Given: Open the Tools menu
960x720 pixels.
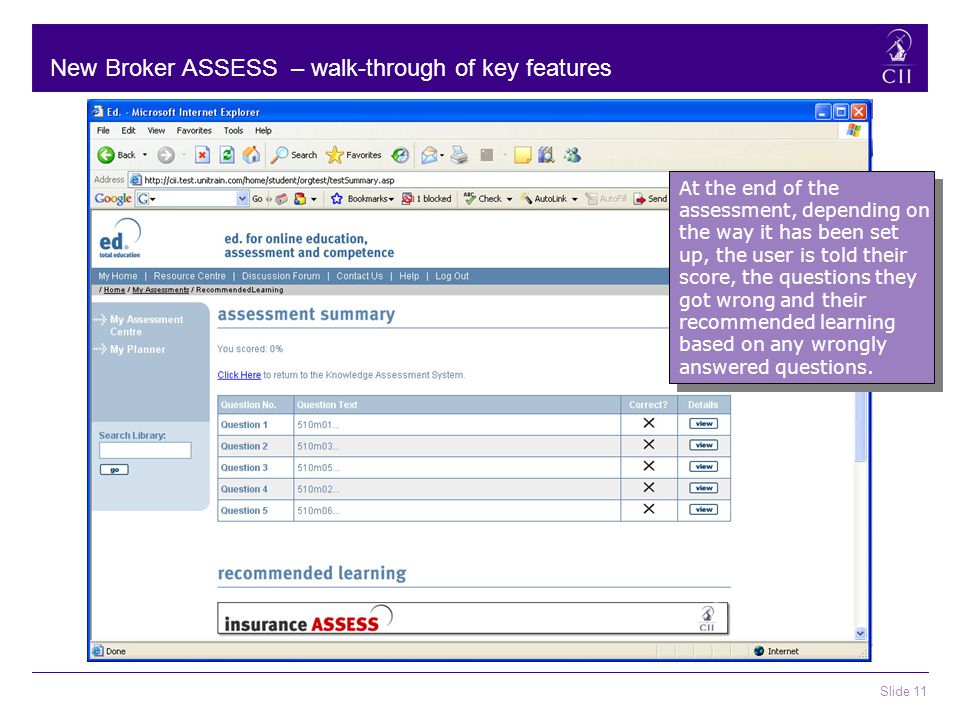Looking at the screenshot, I should point(233,130).
